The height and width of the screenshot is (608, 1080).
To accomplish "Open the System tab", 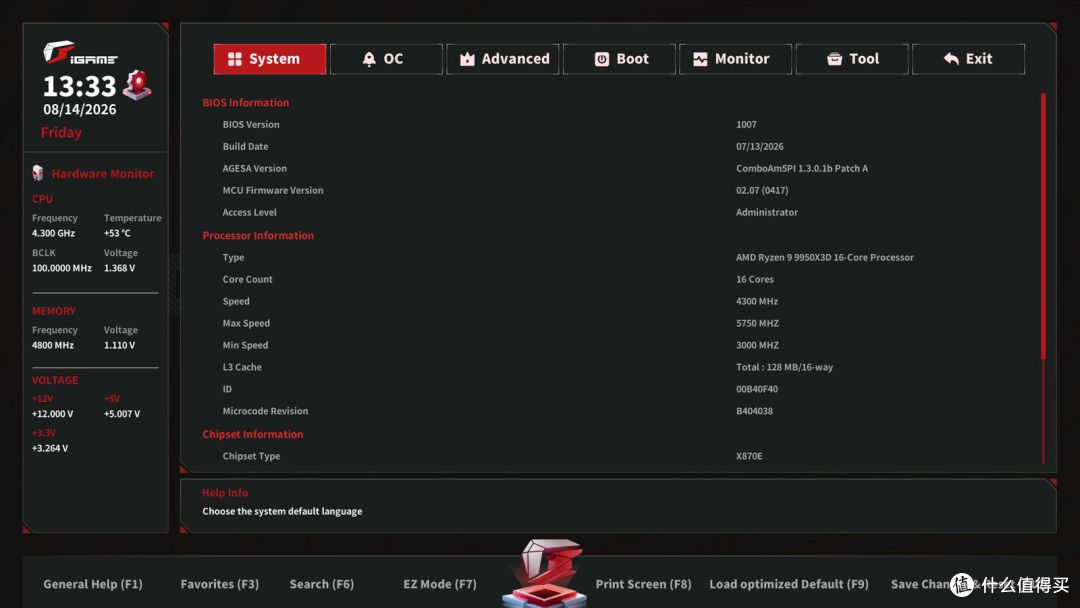I will 269,59.
